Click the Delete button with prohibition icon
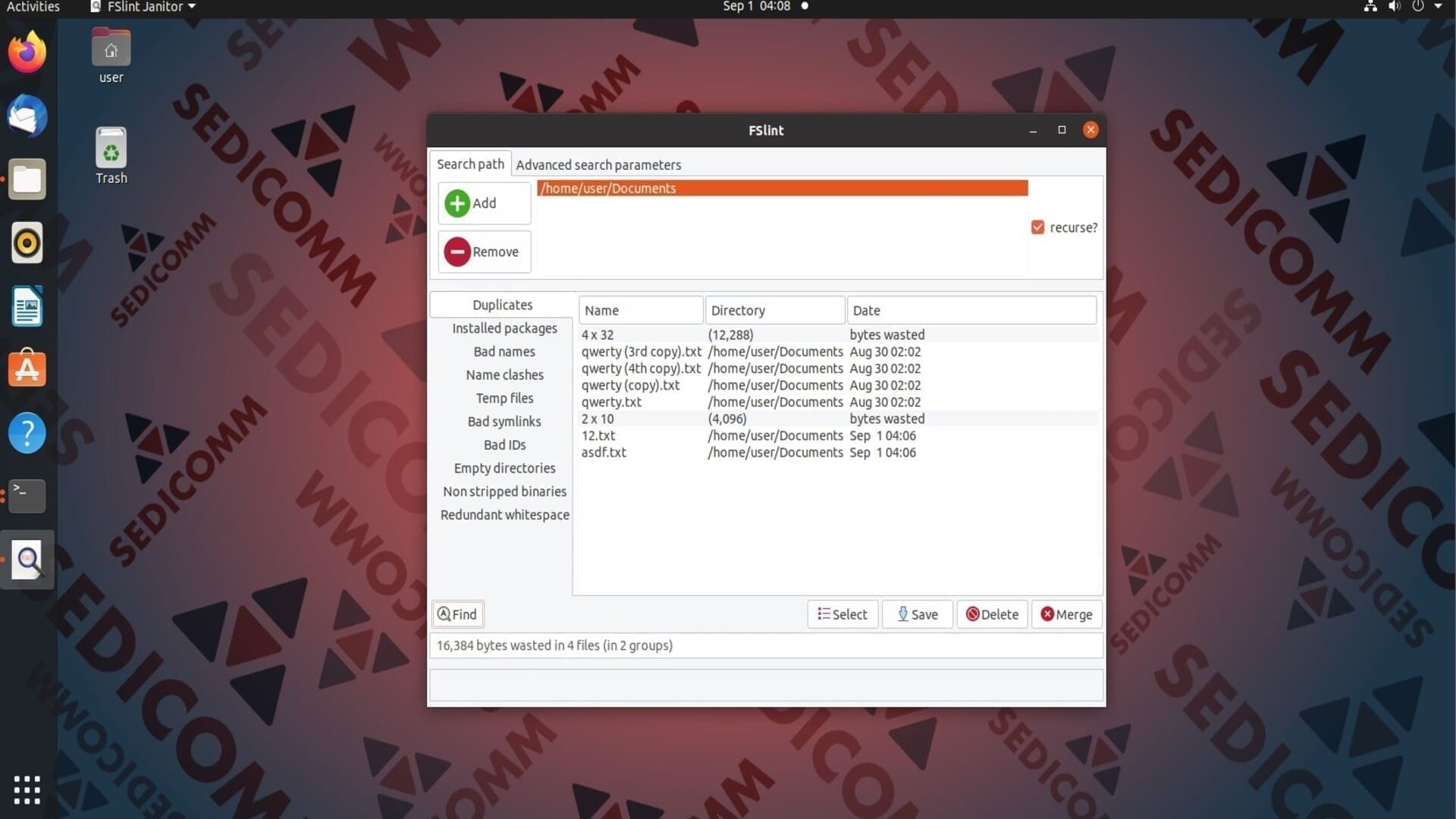Screen dimensions: 1456x819 [x=992, y=614]
